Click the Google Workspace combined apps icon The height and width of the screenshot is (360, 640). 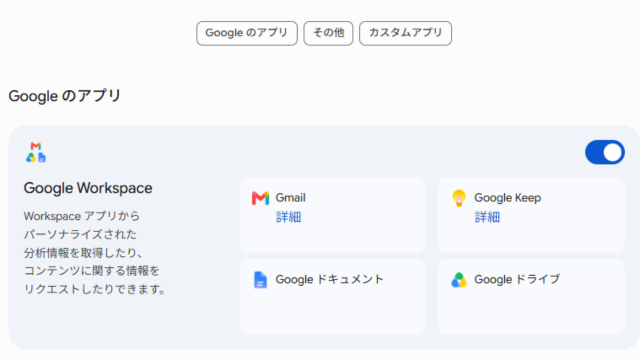(x=36, y=152)
